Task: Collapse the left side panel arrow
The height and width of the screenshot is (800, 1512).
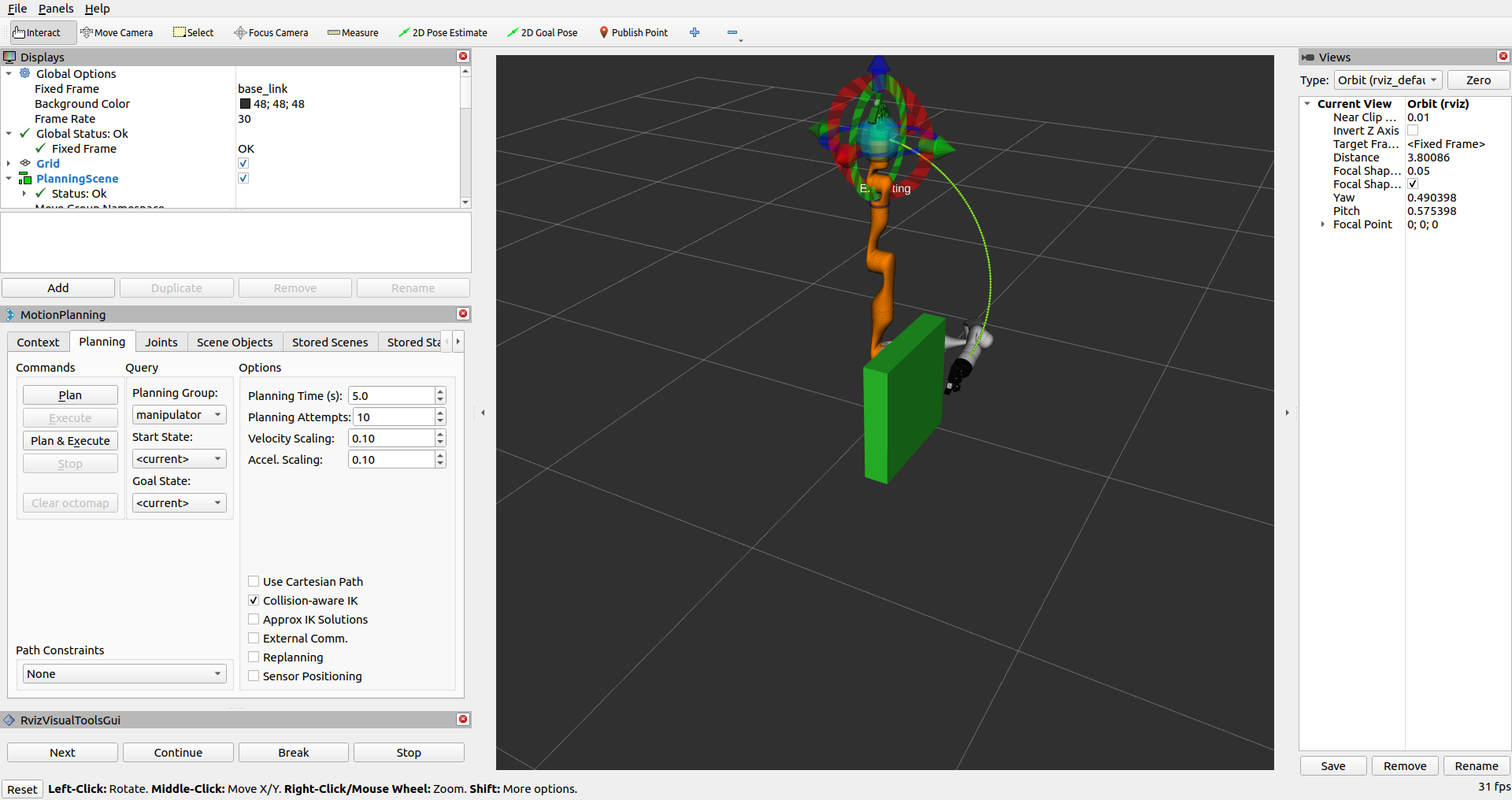Action: 483,413
